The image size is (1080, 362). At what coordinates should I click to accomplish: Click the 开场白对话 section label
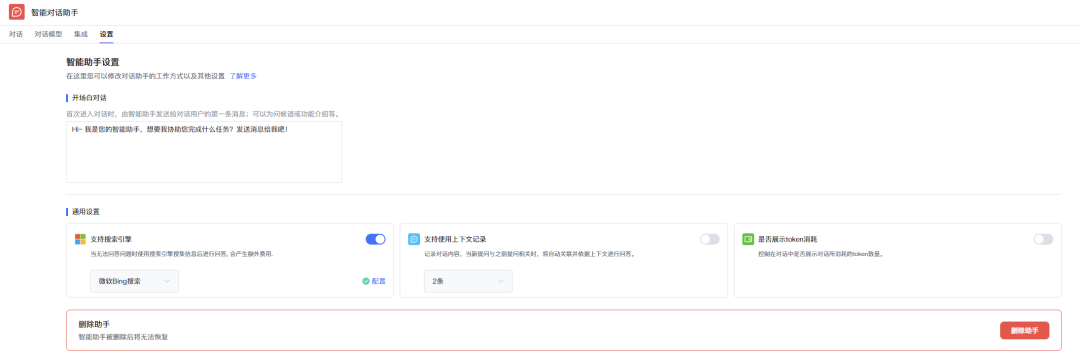click(x=89, y=98)
